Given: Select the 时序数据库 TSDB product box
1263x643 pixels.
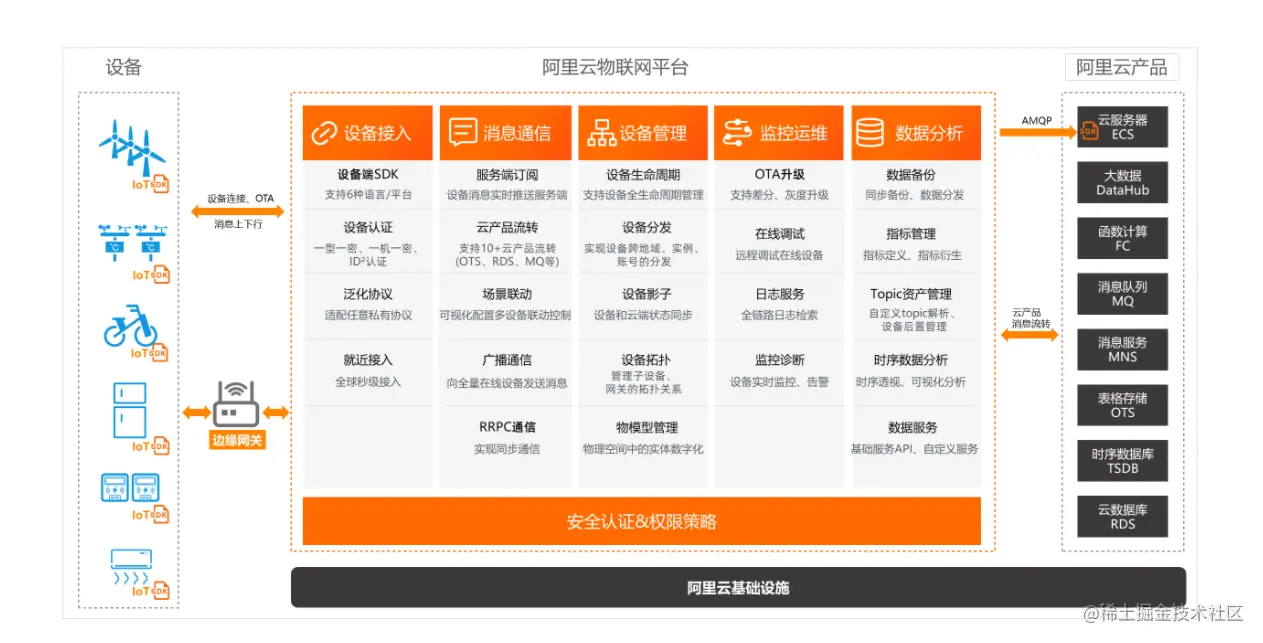Looking at the screenshot, I should (1122, 461).
